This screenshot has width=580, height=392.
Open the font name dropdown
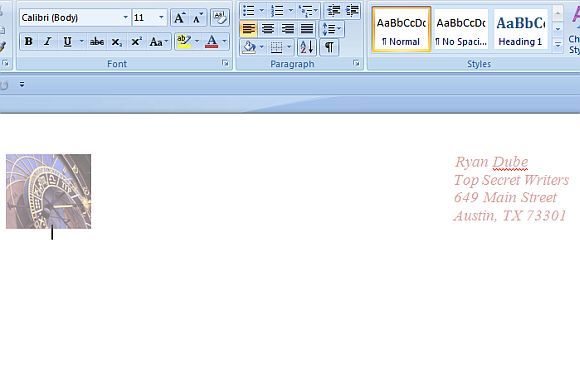pos(125,17)
